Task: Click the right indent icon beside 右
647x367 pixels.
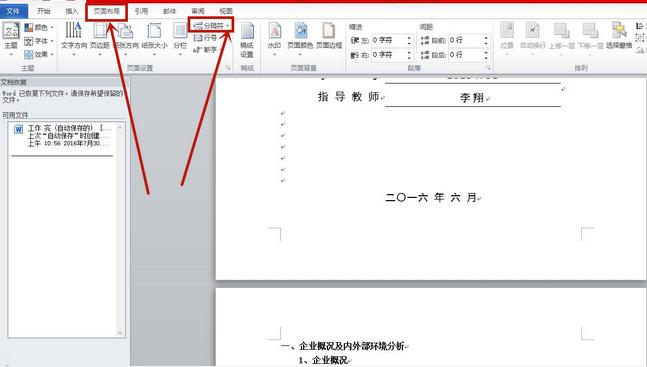Action: click(355, 54)
